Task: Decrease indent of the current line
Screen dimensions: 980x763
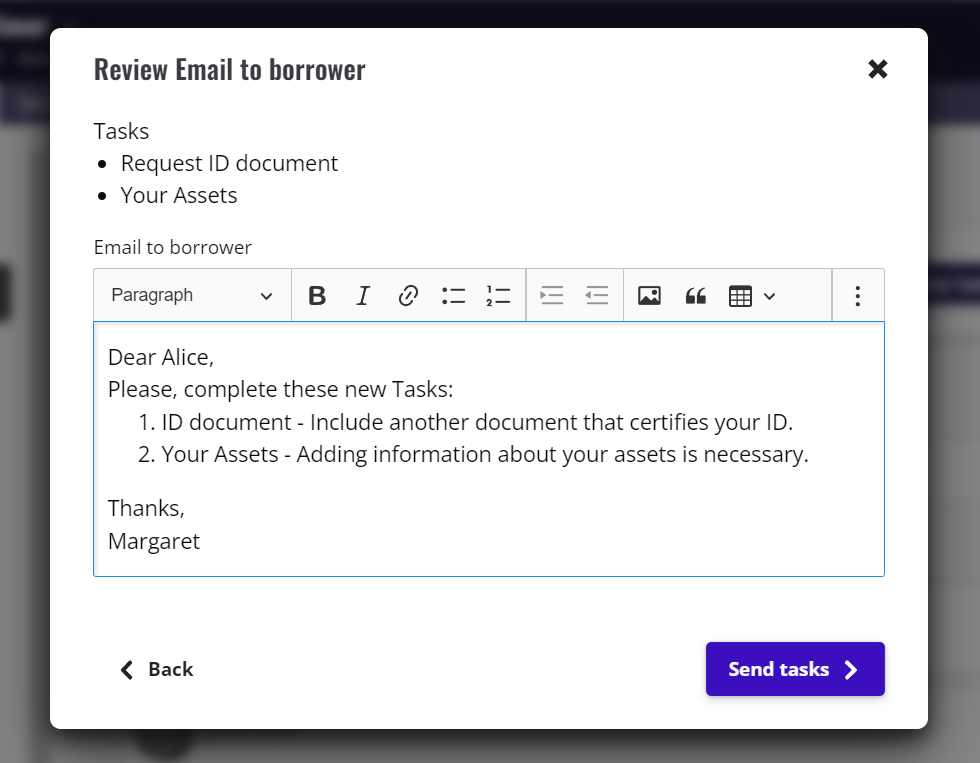Action: (x=597, y=296)
